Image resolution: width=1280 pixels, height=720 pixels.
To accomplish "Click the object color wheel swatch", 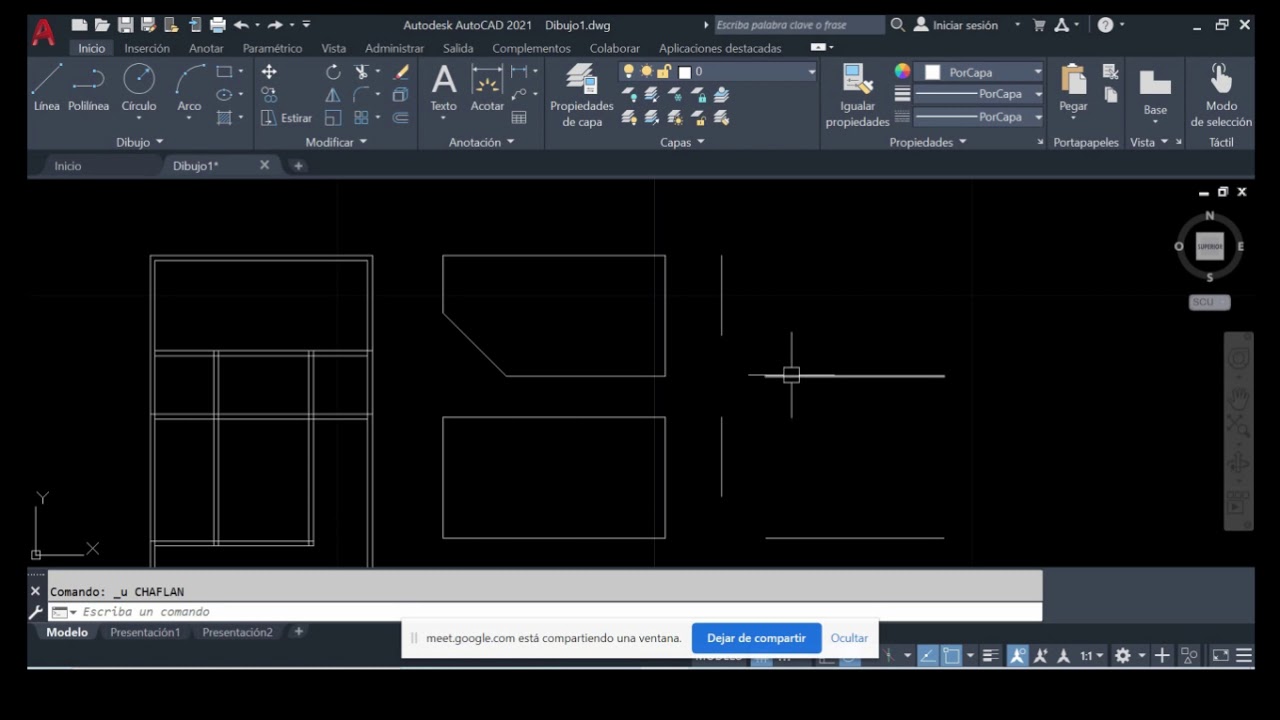I will pyautogui.click(x=902, y=72).
